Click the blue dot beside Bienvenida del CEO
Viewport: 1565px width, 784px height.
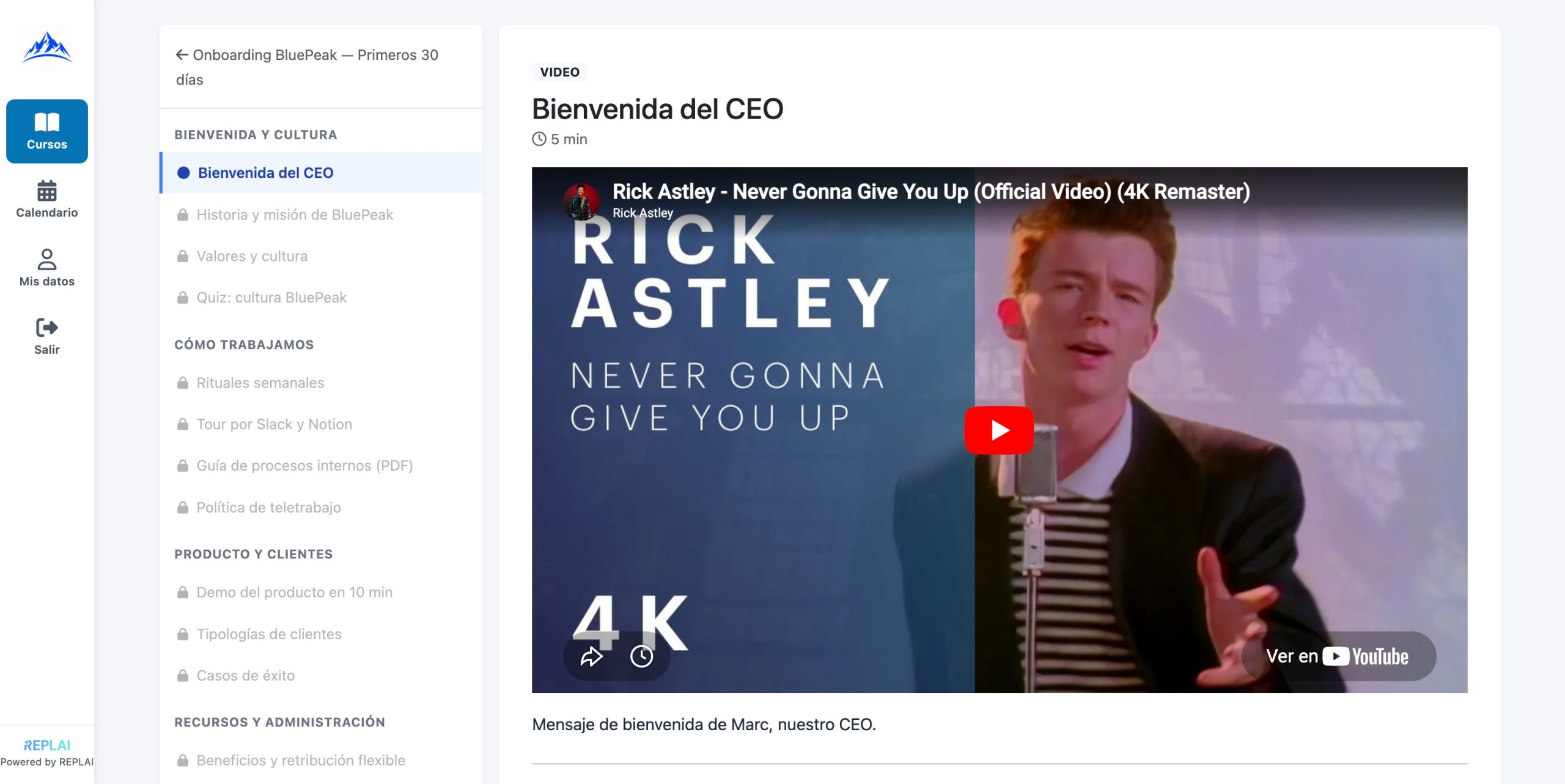[x=183, y=173]
